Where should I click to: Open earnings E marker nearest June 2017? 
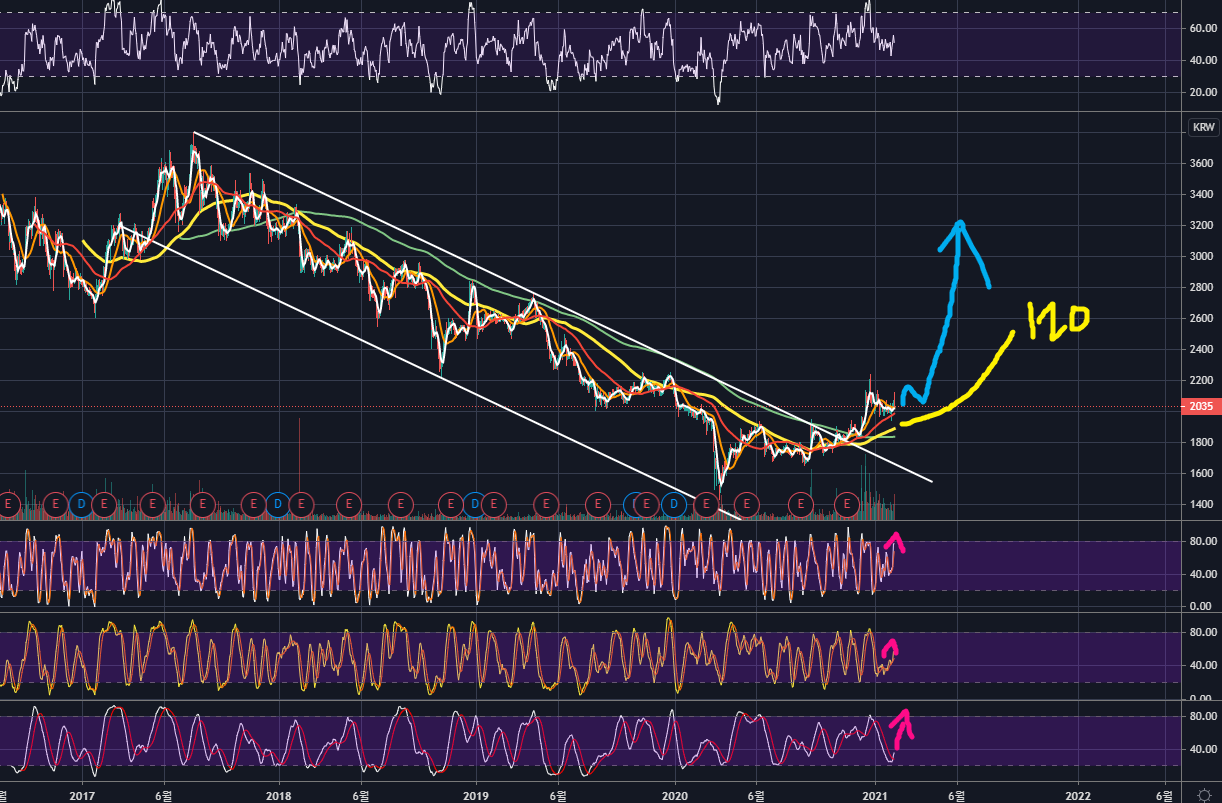[152, 503]
